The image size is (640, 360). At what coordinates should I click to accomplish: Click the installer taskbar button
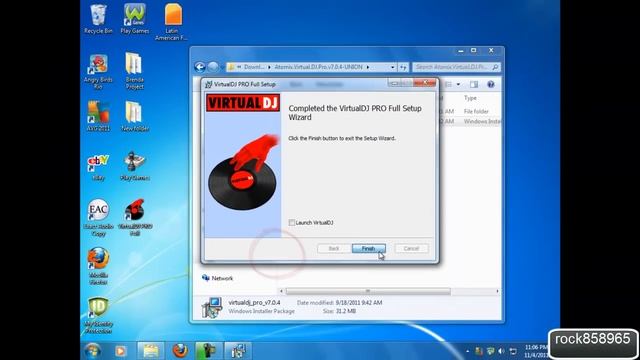coord(238,351)
